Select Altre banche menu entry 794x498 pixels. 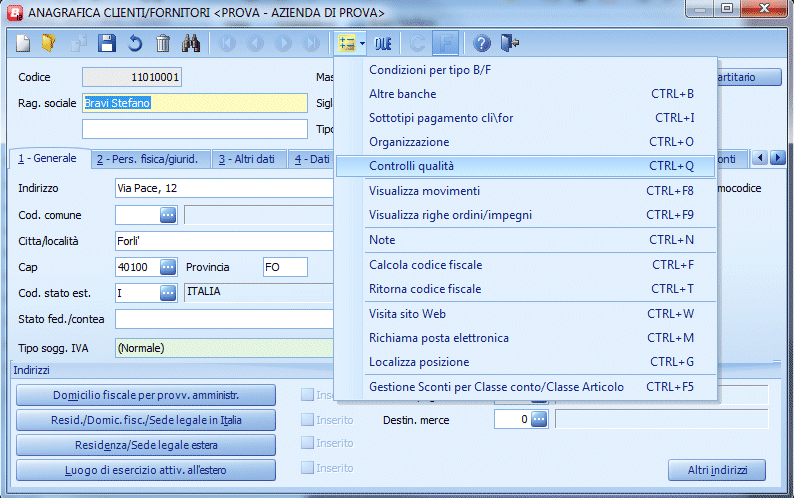point(525,94)
